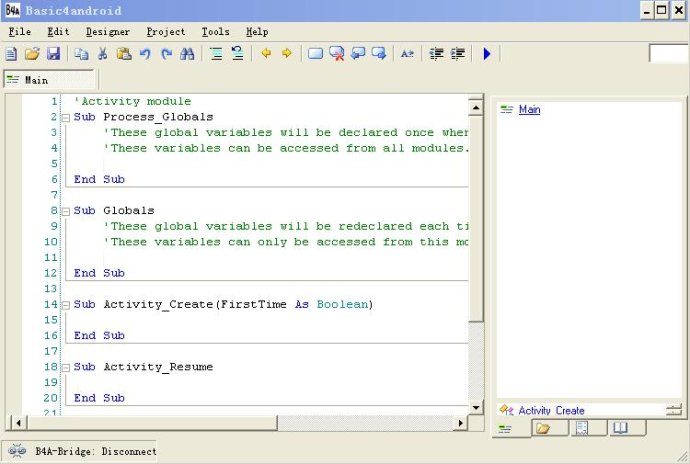
Task: Open Find with the binoculars icon
Action: [x=187, y=54]
